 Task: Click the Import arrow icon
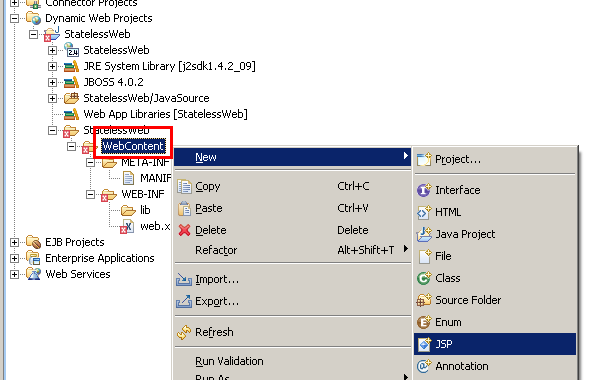(x=184, y=280)
